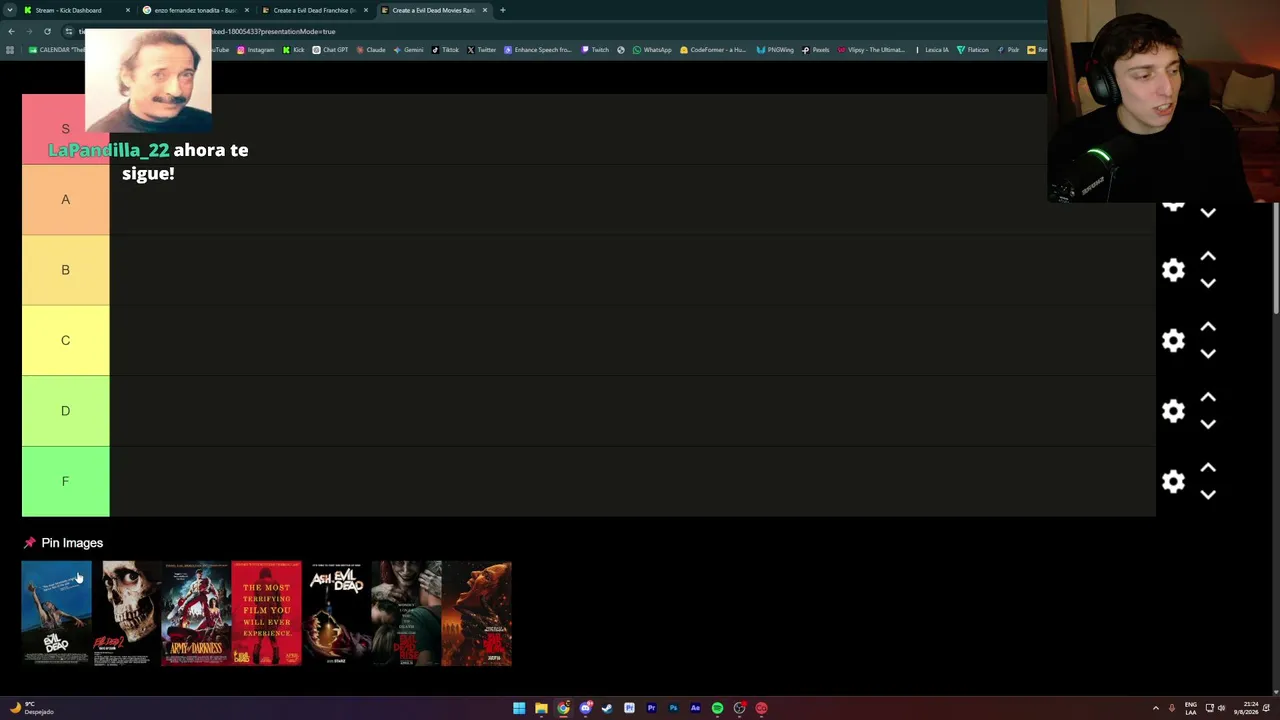Select the original Evil Dead blue poster
Image resolution: width=1280 pixels, height=720 pixels.
click(x=56, y=613)
